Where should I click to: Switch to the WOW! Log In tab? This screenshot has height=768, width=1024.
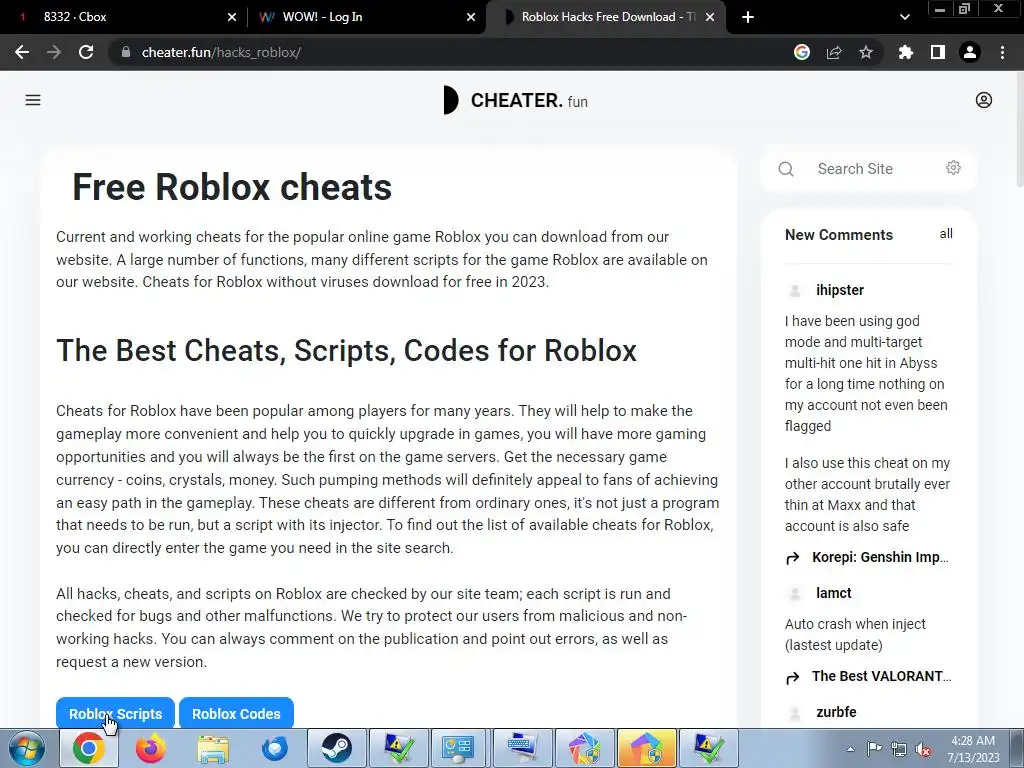[366, 17]
